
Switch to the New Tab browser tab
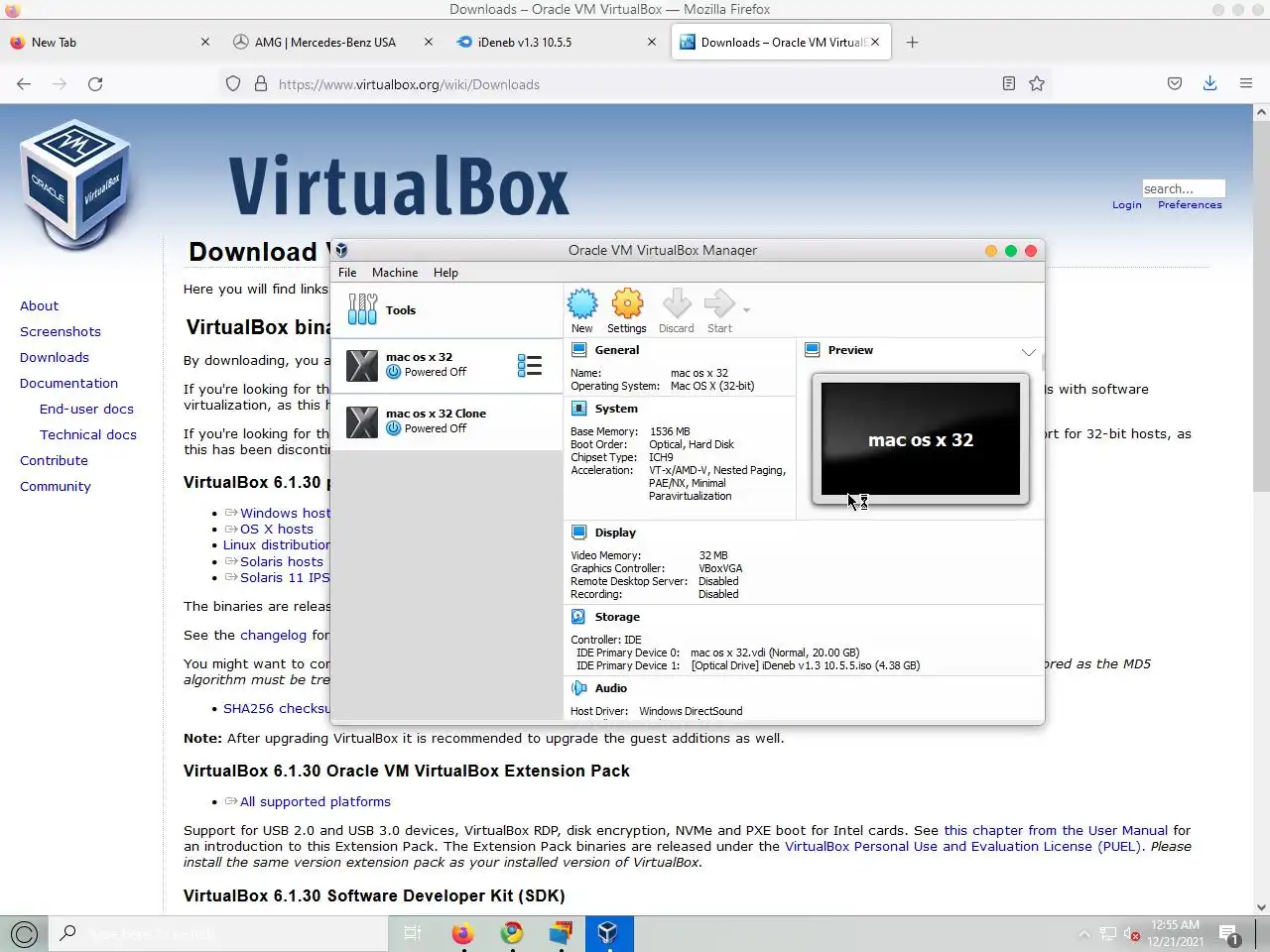point(110,43)
